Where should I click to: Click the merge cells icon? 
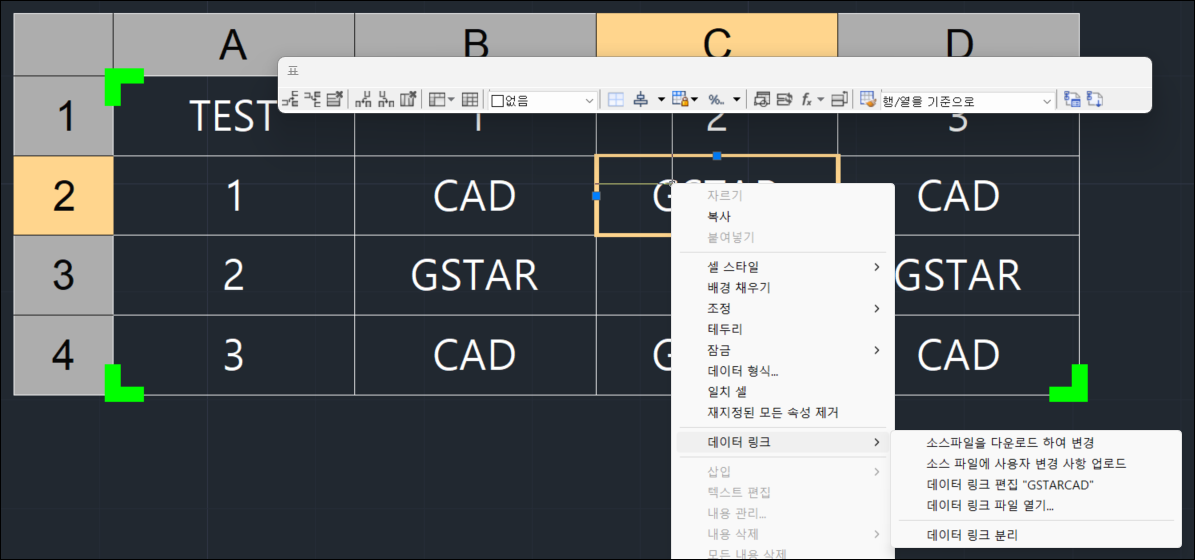(x=437, y=100)
